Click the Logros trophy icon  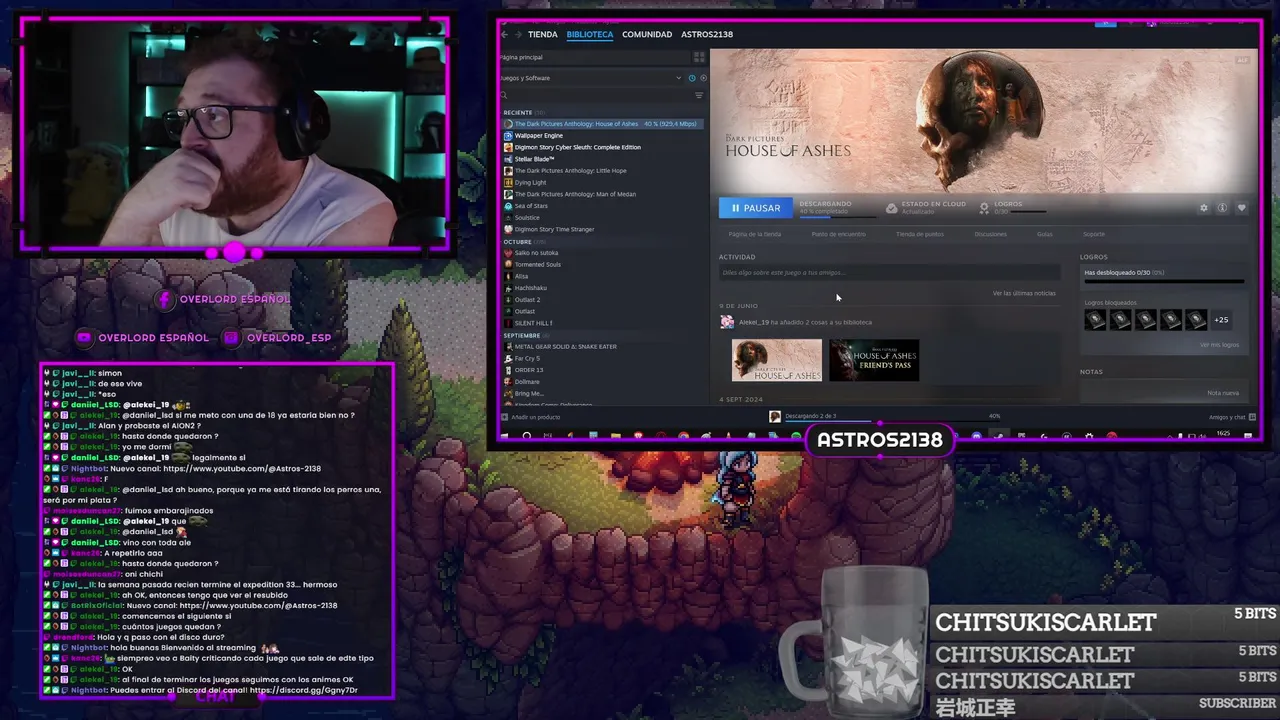984,208
